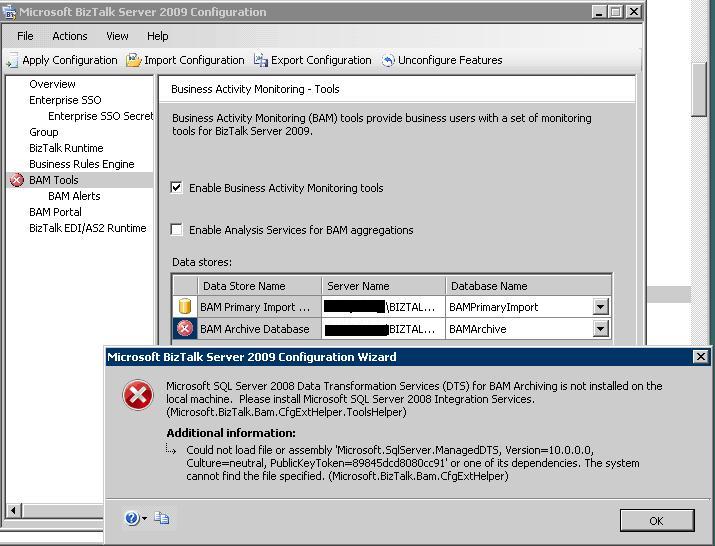Click the Unconfigure Features button label
This screenshot has width=715, height=546.
(x=450, y=60)
